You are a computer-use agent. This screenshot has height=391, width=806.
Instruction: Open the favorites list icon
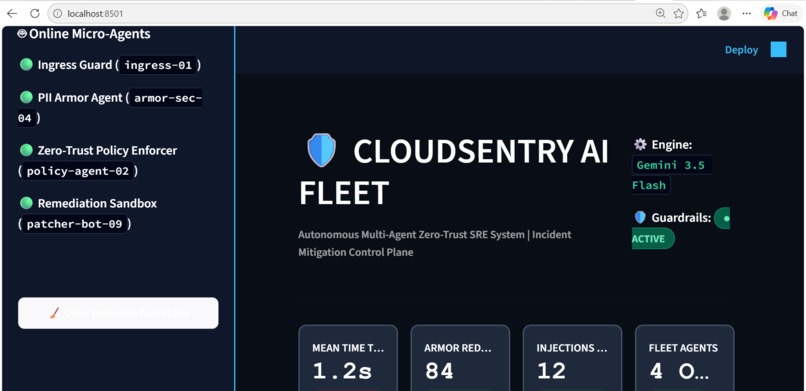[x=702, y=13]
